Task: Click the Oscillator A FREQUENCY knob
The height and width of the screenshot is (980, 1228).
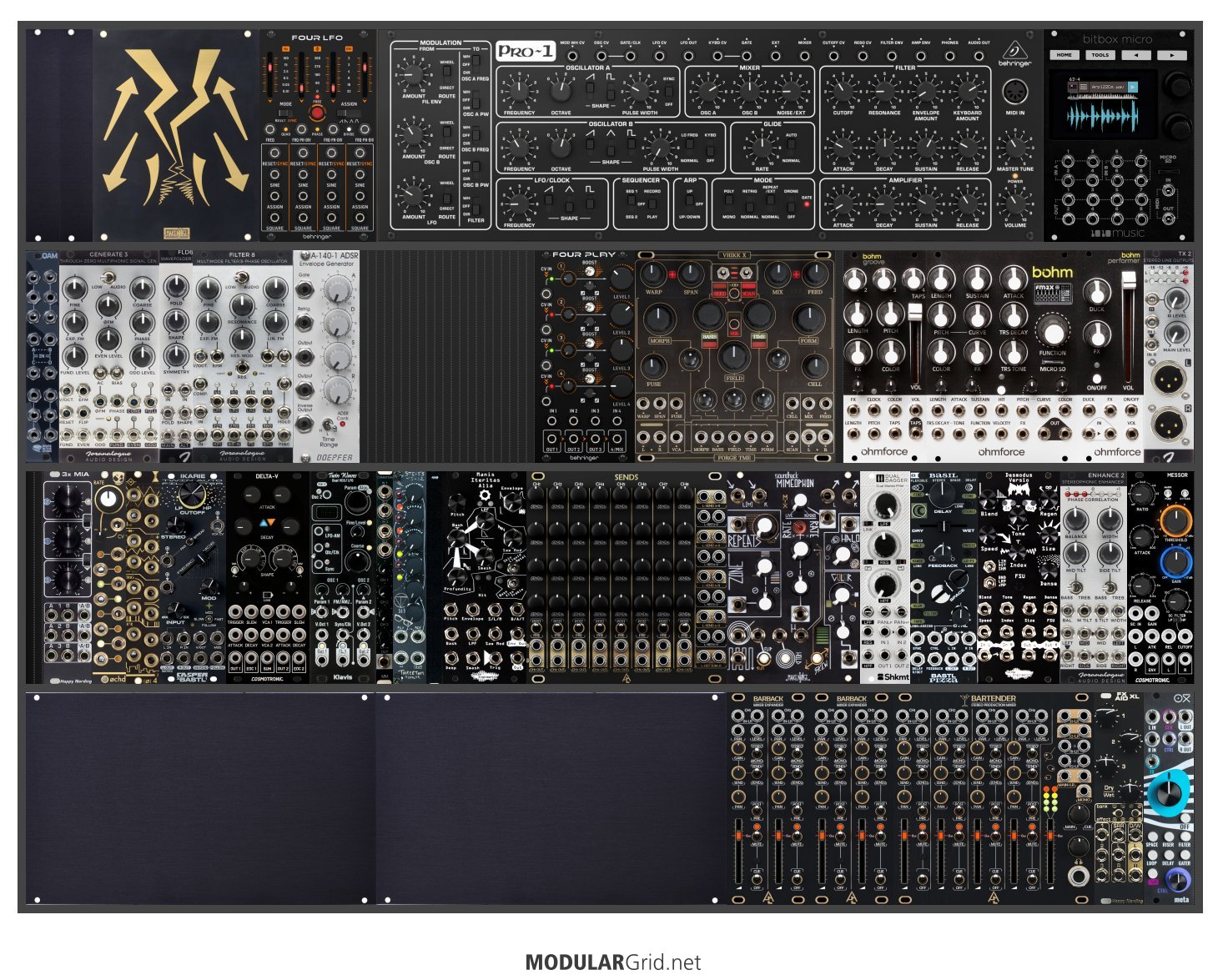Action: (x=519, y=90)
